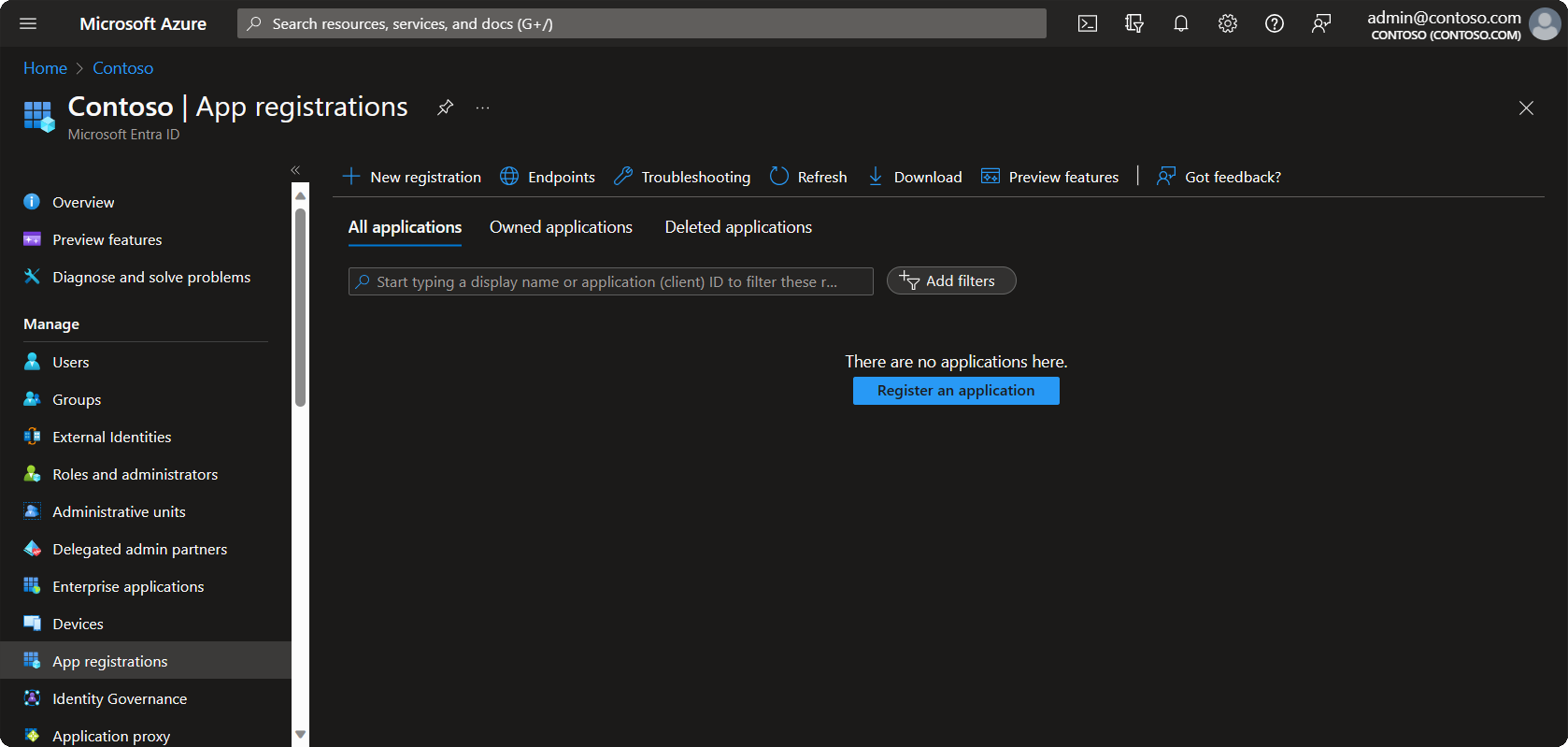
Task: Click the Delegated admin partners icon
Action: click(32, 549)
